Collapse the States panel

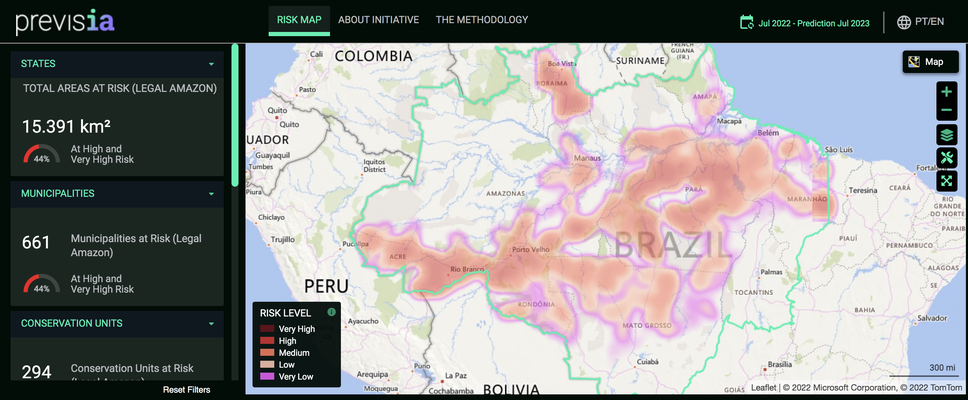(x=211, y=64)
